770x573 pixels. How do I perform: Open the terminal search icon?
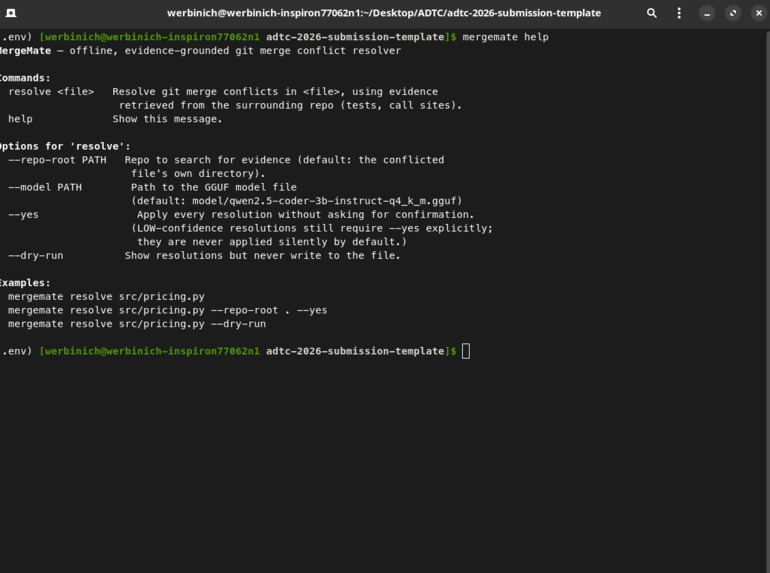tap(651, 13)
